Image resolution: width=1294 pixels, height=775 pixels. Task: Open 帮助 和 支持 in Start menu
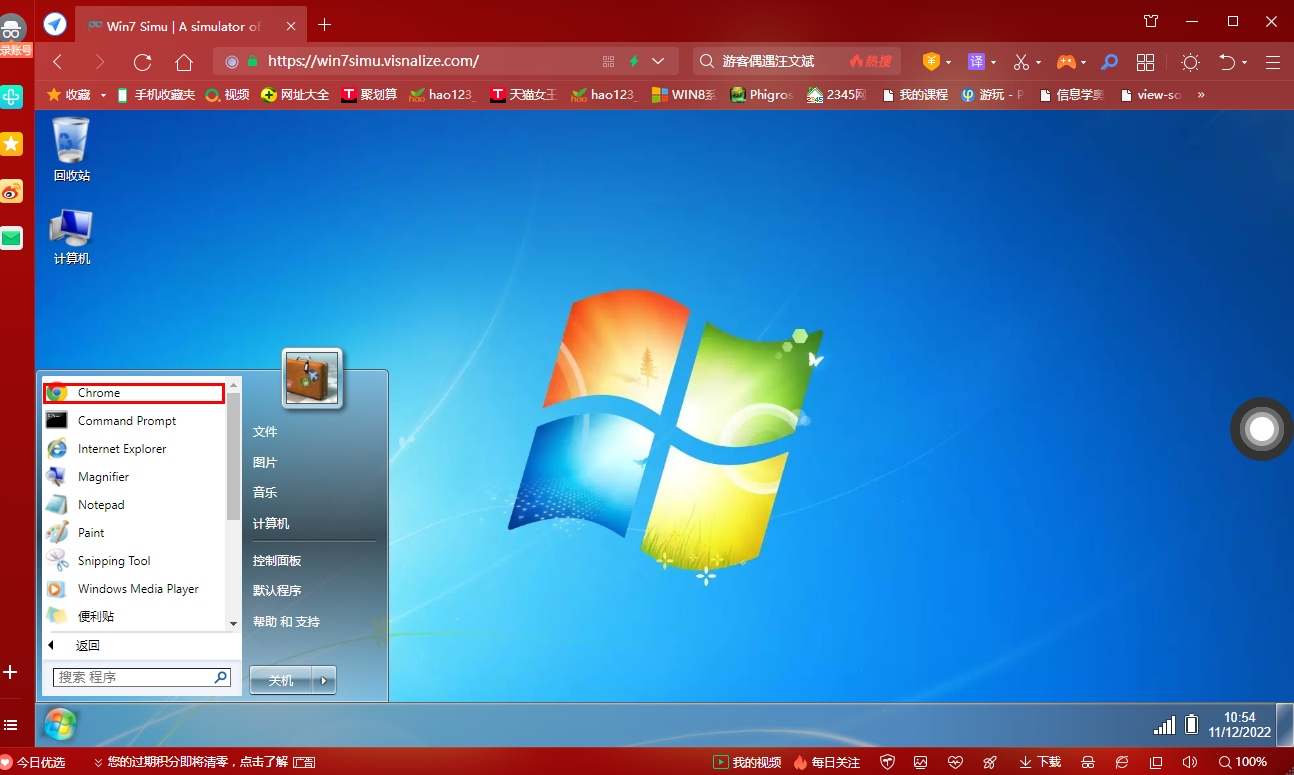pos(286,622)
